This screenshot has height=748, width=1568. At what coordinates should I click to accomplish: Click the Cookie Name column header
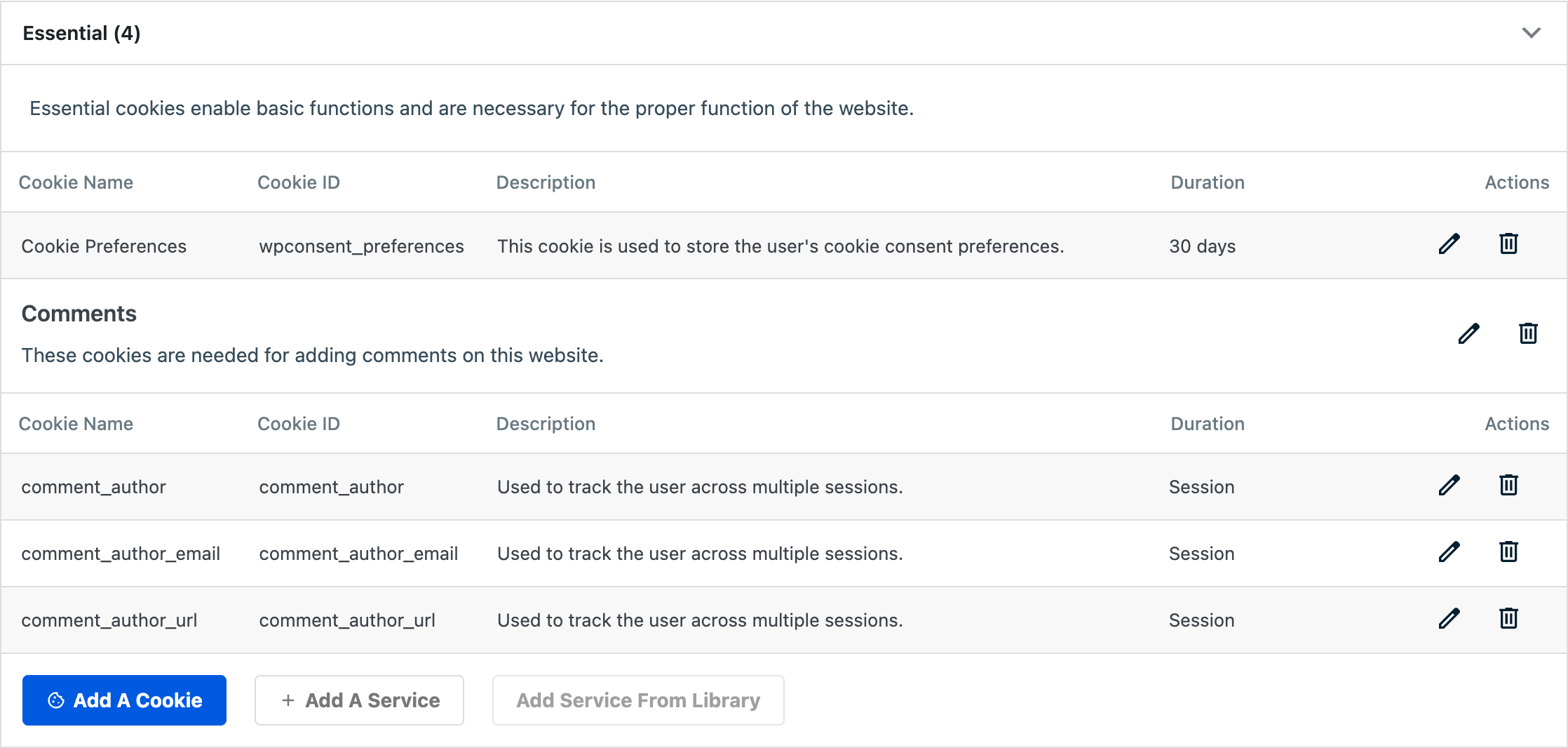click(77, 182)
